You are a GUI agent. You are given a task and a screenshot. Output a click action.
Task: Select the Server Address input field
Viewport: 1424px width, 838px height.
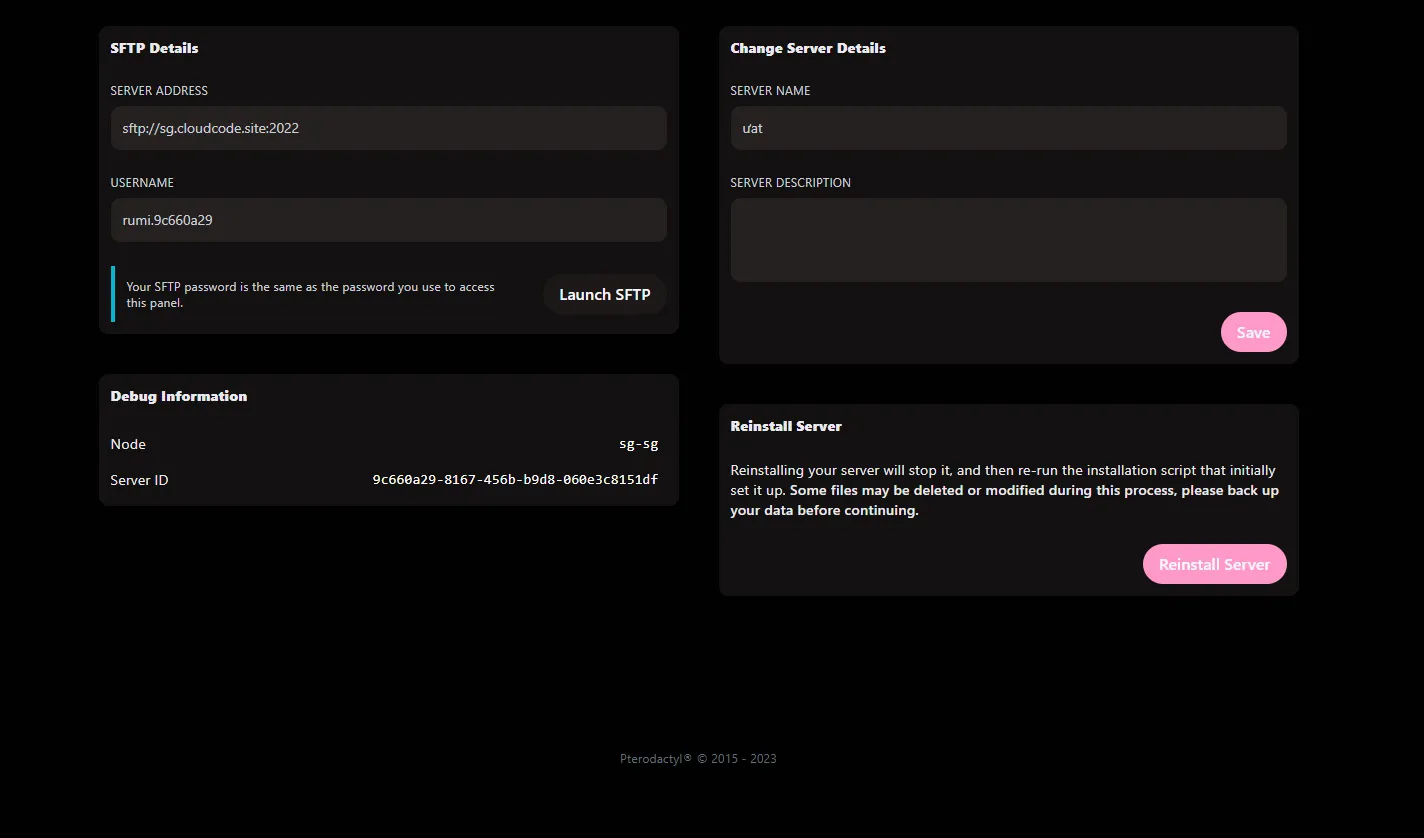pos(388,128)
